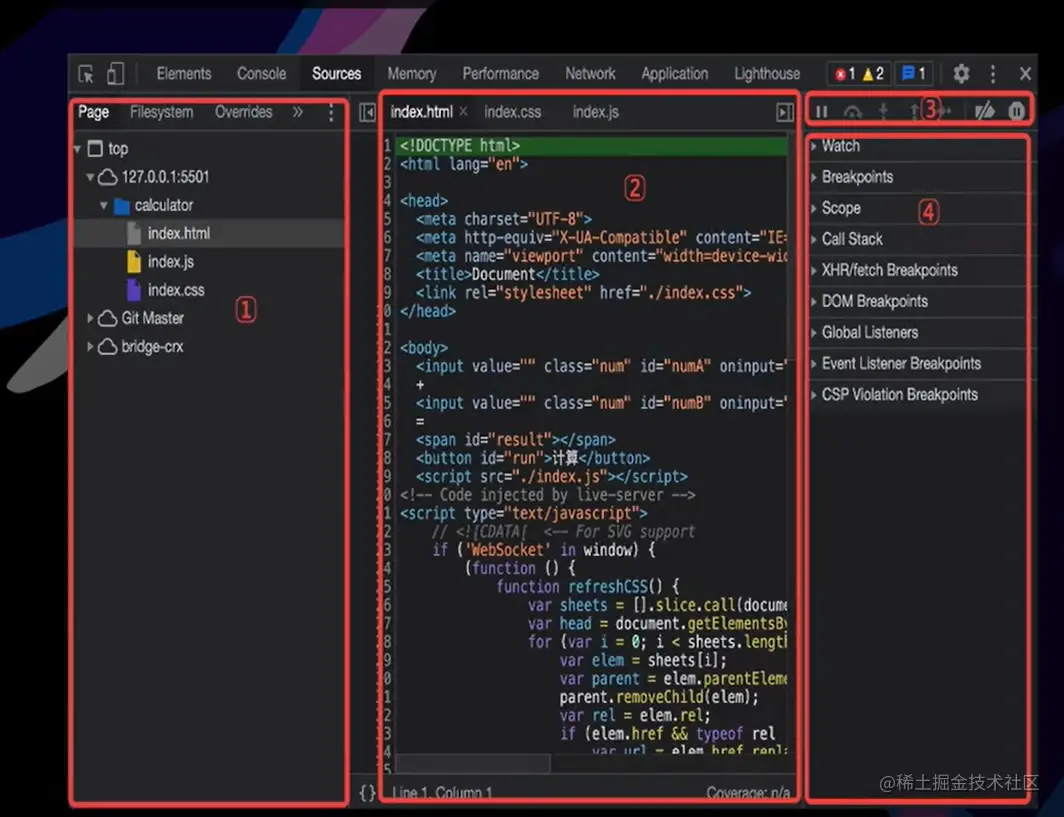Switch to the Memory tab

[x=412, y=74]
